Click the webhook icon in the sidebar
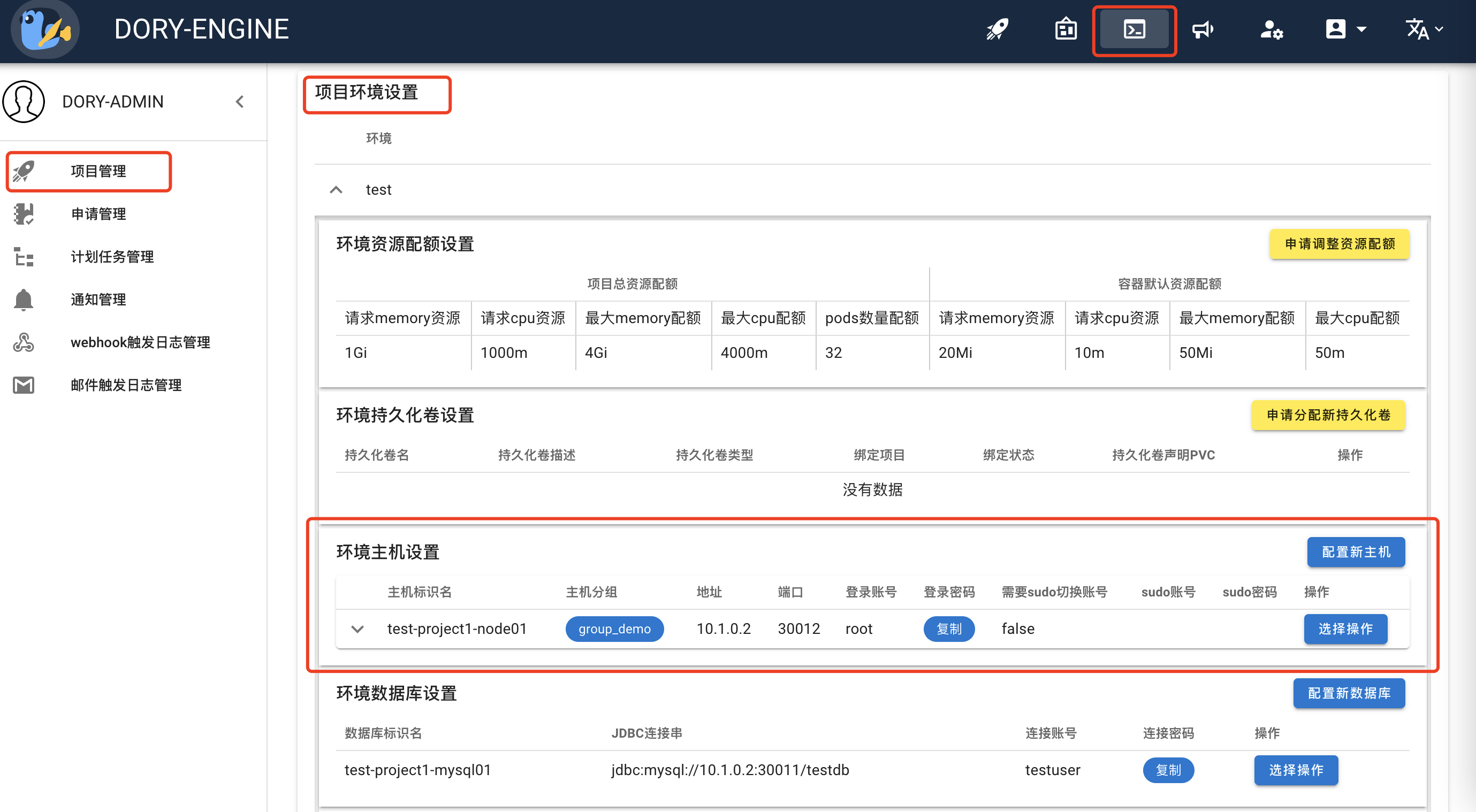The image size is (1476, 812). [x=24, y=342]
